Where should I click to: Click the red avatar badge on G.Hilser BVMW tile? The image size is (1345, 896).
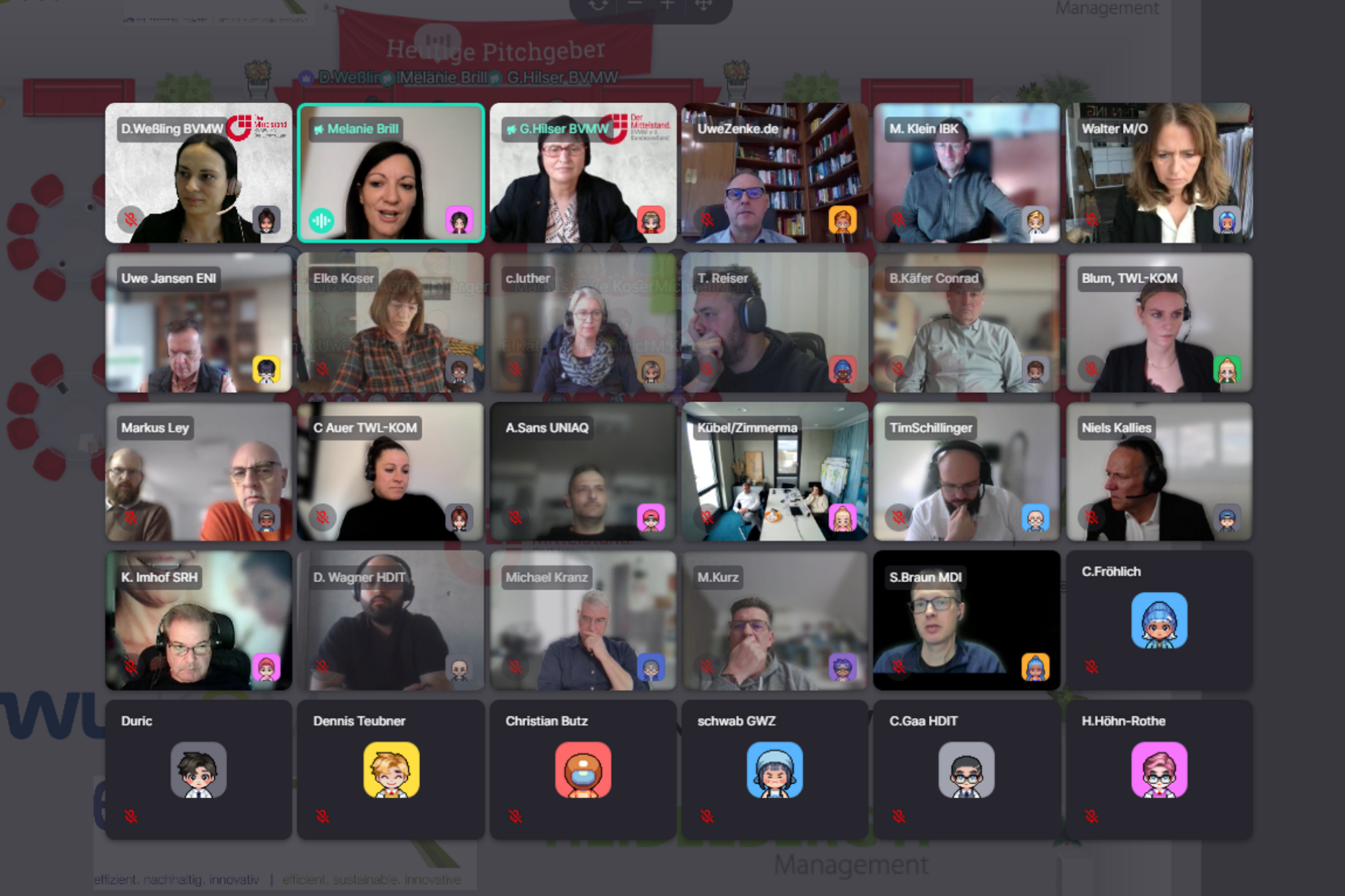coord(651,220)
